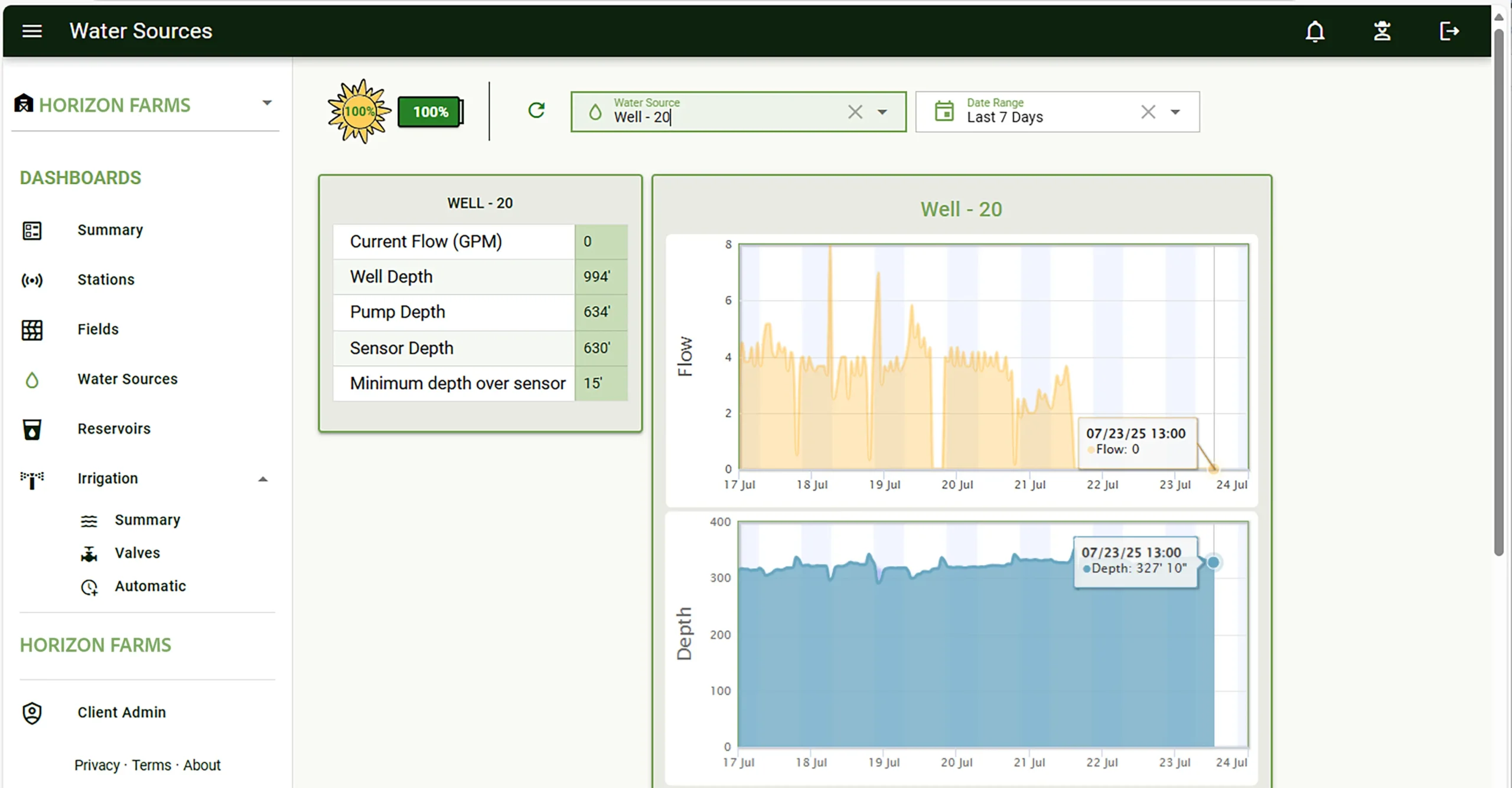The width and height of the screenshot is (1512, 788).
Task: Open the notifications bell
Action: (1315, 31)
